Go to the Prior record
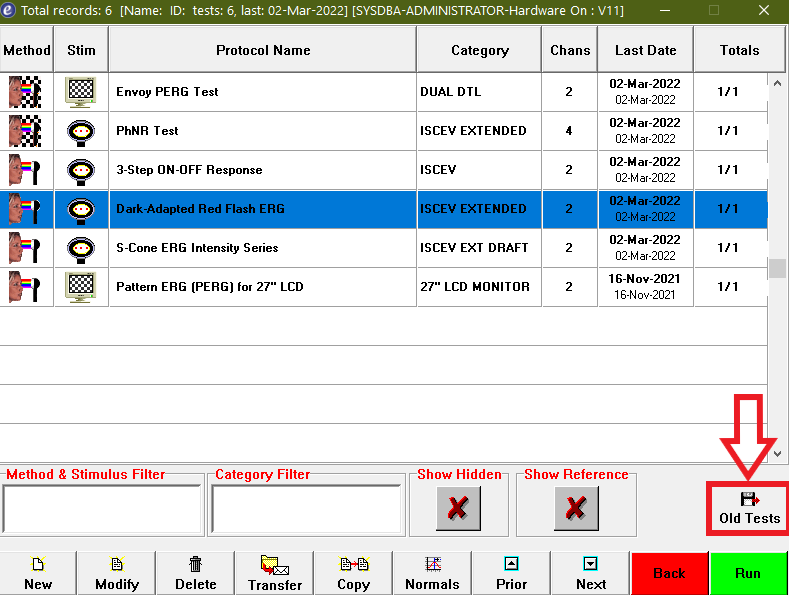789x595 pixels. pyautogui.click(x=512, y=573)
